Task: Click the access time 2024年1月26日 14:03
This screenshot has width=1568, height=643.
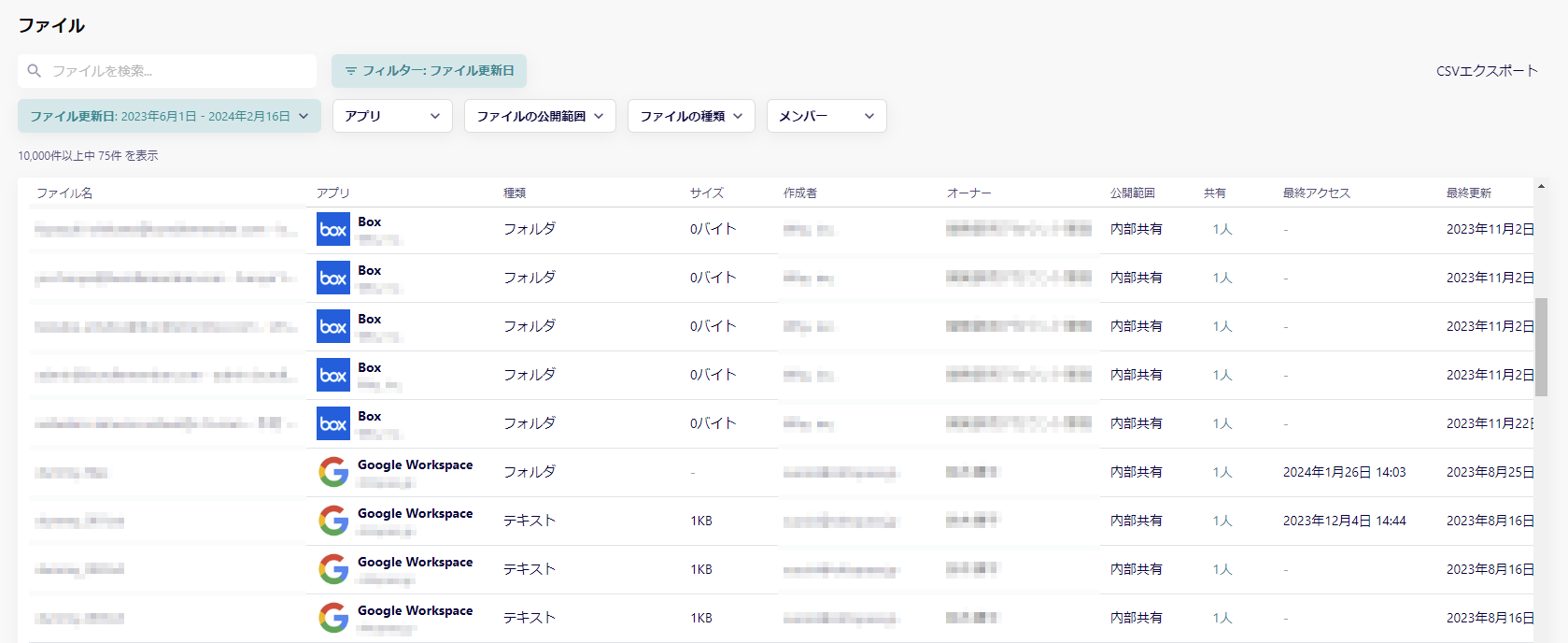Action: 1344,472
